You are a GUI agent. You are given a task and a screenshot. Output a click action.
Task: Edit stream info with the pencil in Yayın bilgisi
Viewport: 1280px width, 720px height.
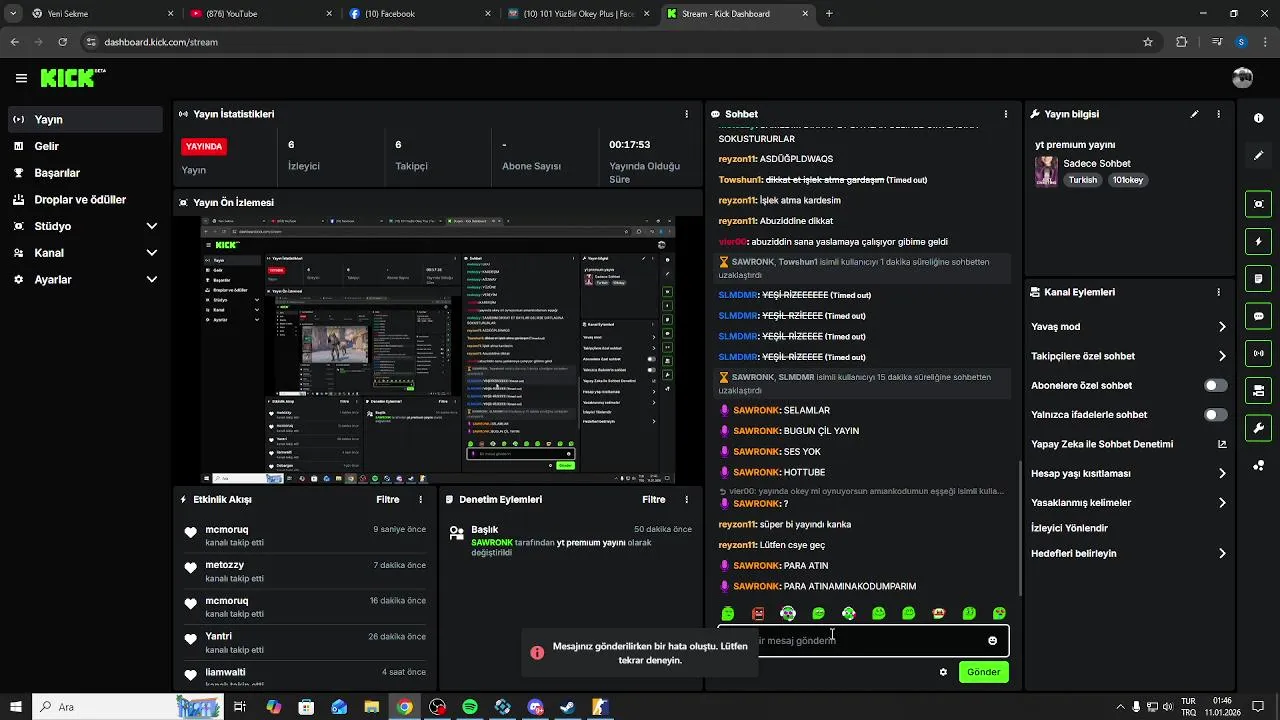click(x=1194, y=114)
